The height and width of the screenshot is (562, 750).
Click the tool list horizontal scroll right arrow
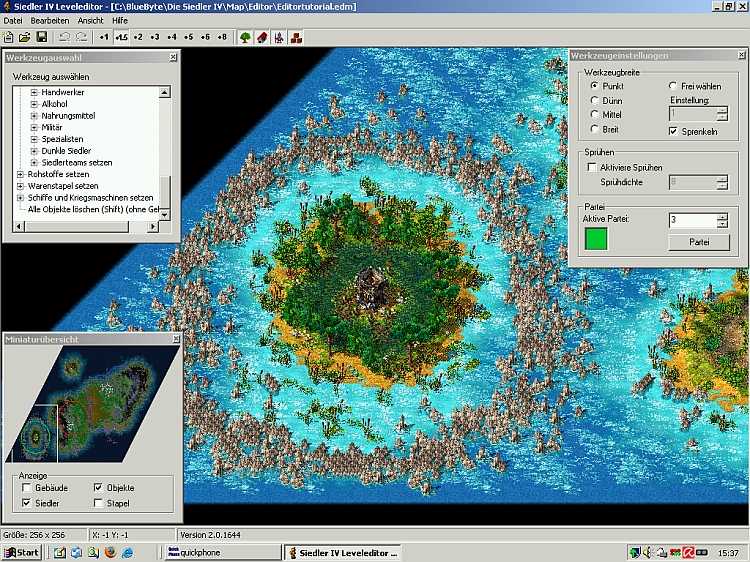153,226
